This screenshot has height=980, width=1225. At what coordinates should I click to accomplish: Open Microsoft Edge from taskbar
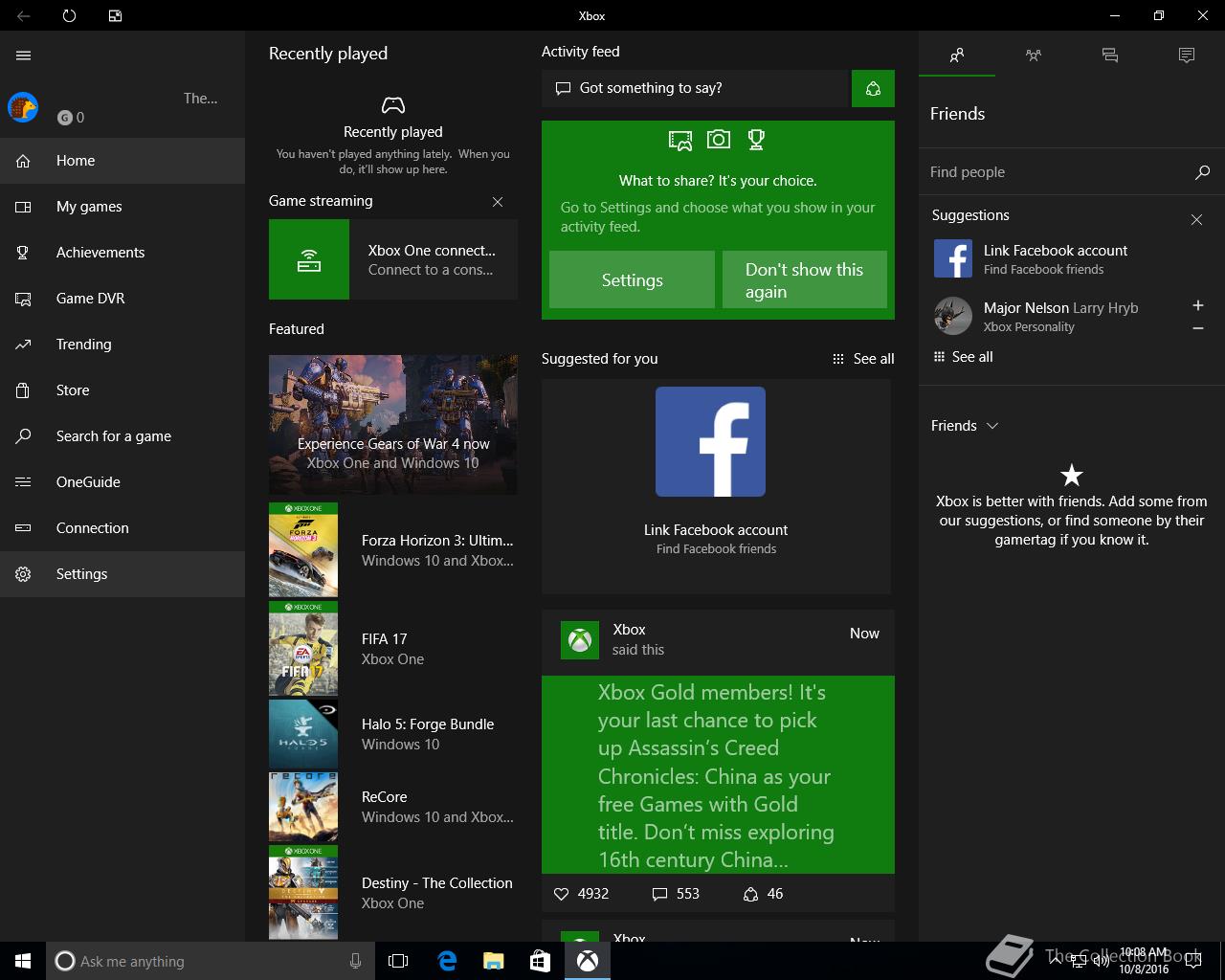point(447,961)
